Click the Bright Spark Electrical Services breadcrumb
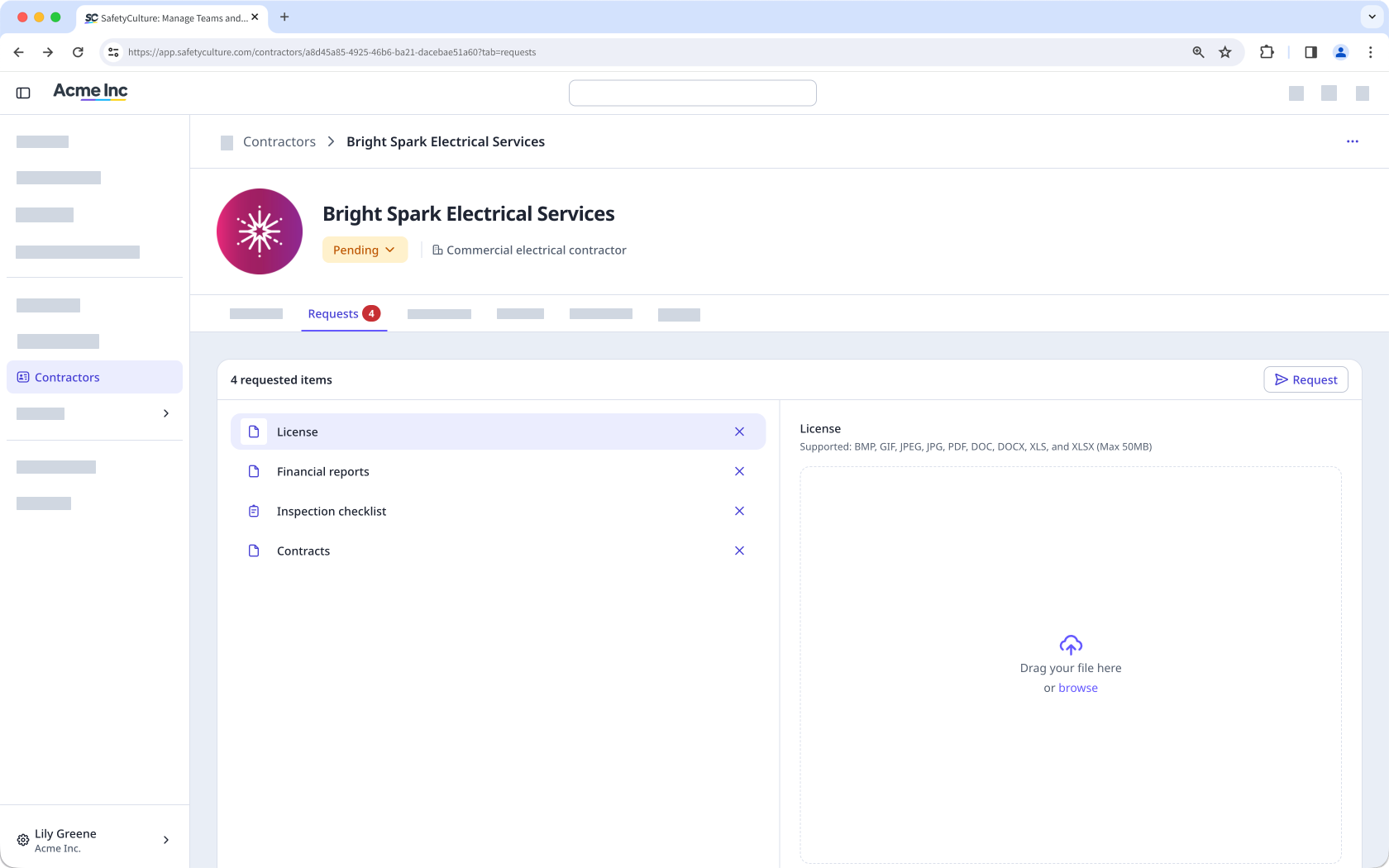 pyautogui.click(x=446, y=141)
